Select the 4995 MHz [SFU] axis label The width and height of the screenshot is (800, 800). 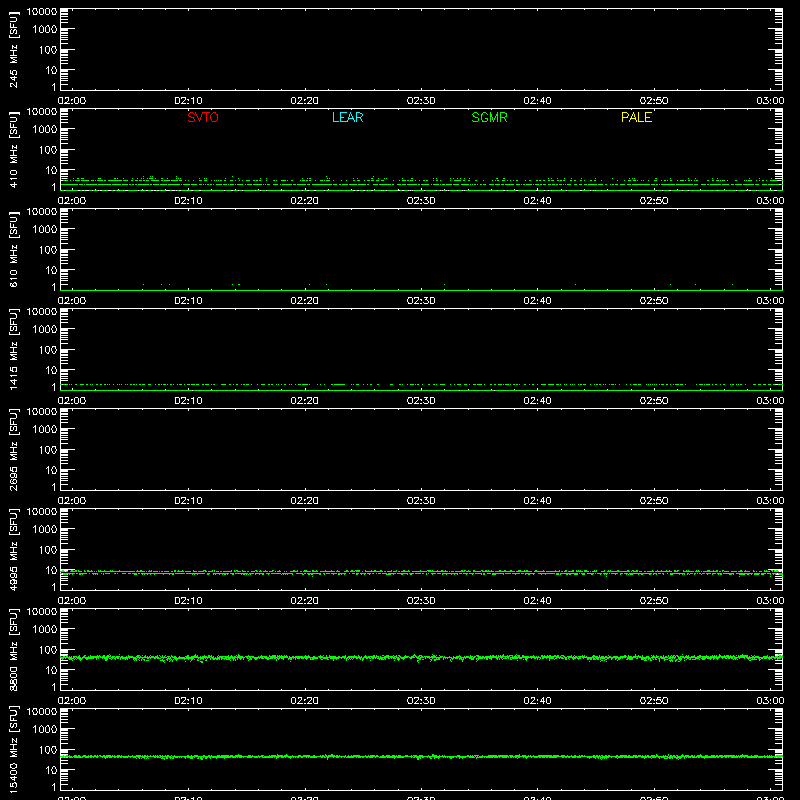coord(13,549)
